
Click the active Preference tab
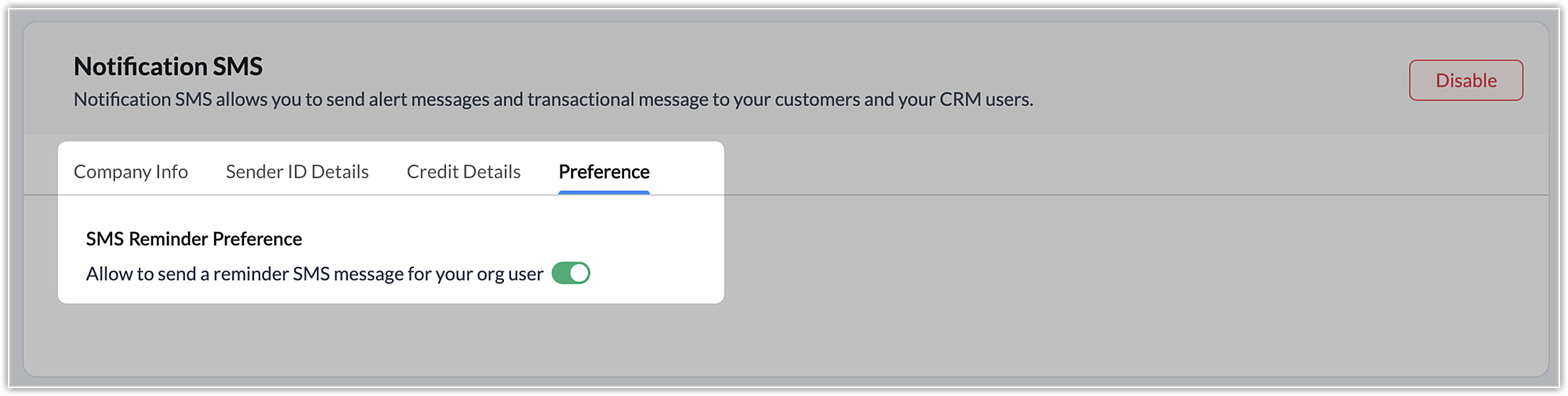(x=604, y=172)
